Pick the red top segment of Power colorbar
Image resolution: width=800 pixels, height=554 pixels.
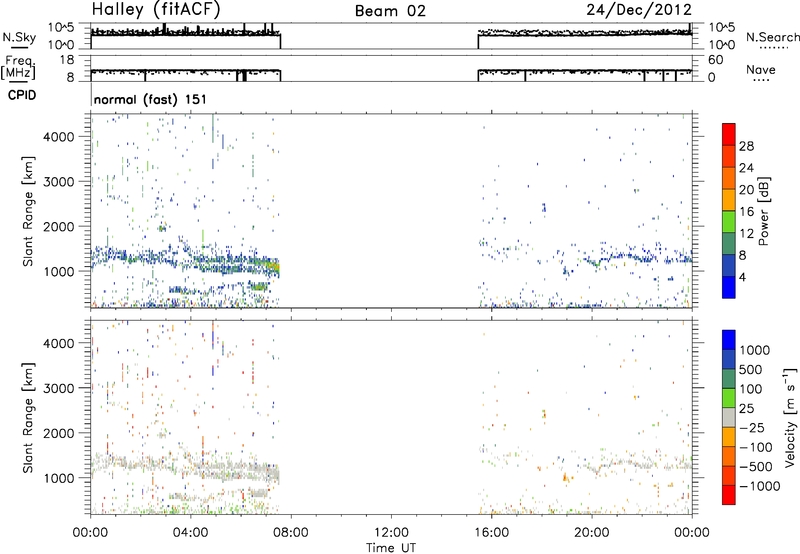729,134
